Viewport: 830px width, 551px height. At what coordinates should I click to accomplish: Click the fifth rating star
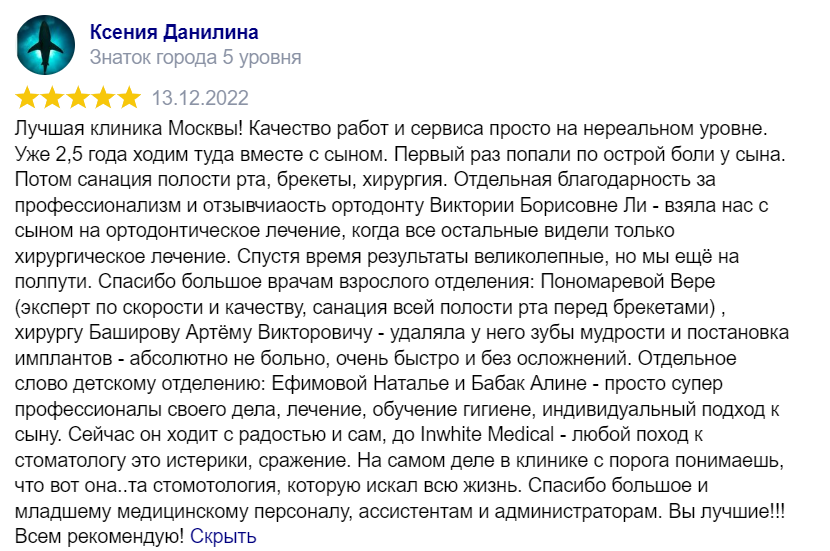pos(129,98)
